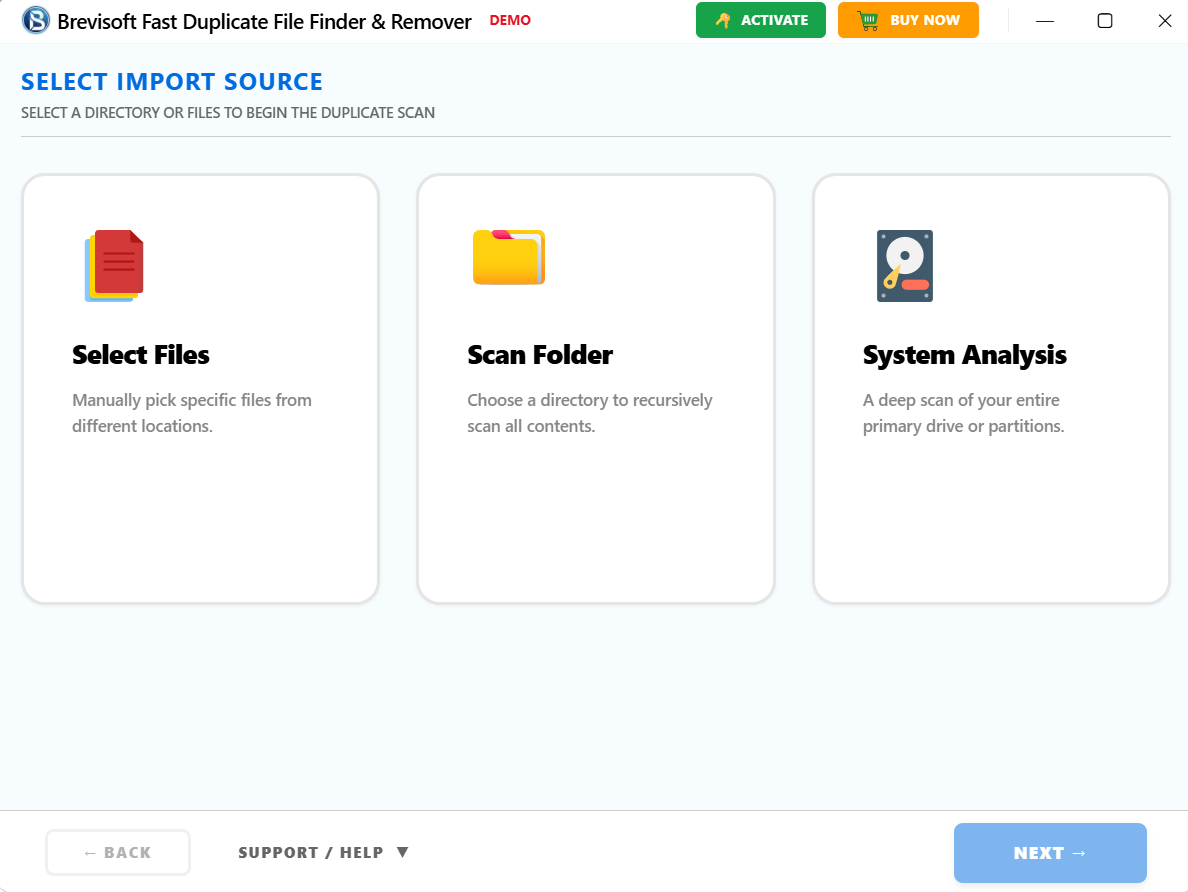Go back using the BACK button
The width and height of the screenshot is (1188, 892).
point(117,852)
